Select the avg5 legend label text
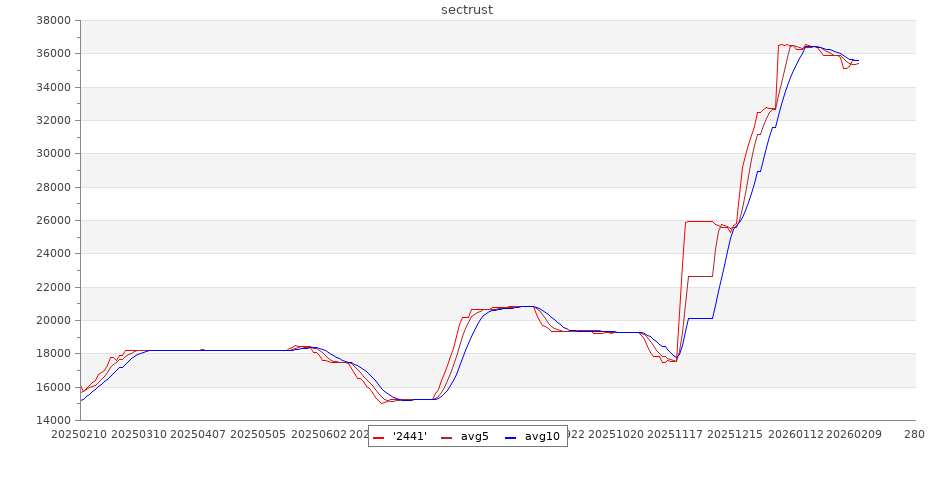The height and width of the screenshot is (500, 935). tap(475, 437)
